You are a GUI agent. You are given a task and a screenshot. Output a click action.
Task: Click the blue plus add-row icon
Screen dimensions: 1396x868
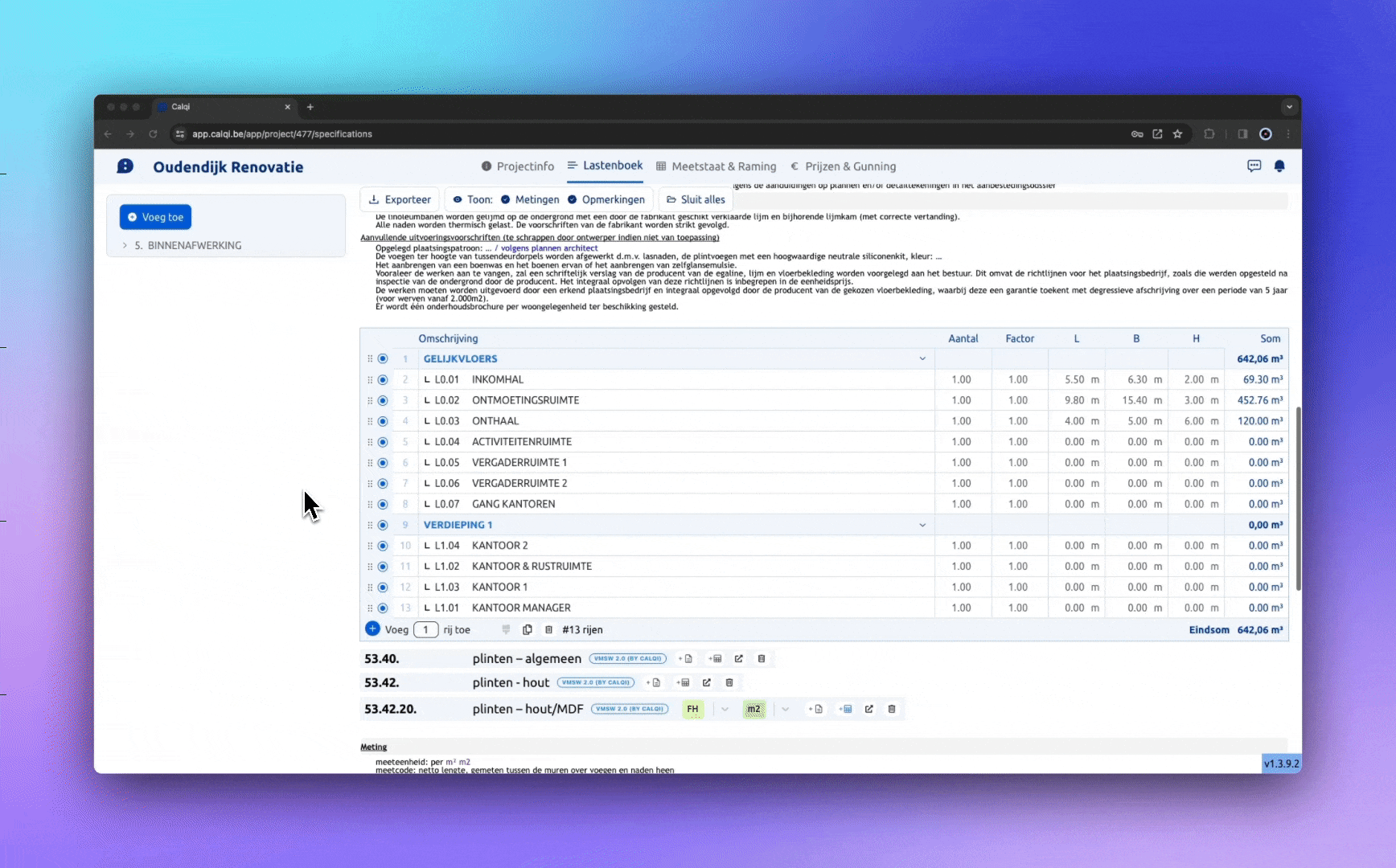[x=372, y=629]
